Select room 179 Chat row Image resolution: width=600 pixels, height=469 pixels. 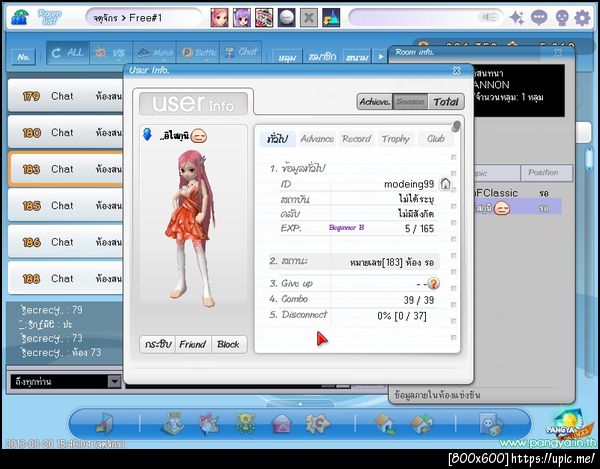pos(65,96)
